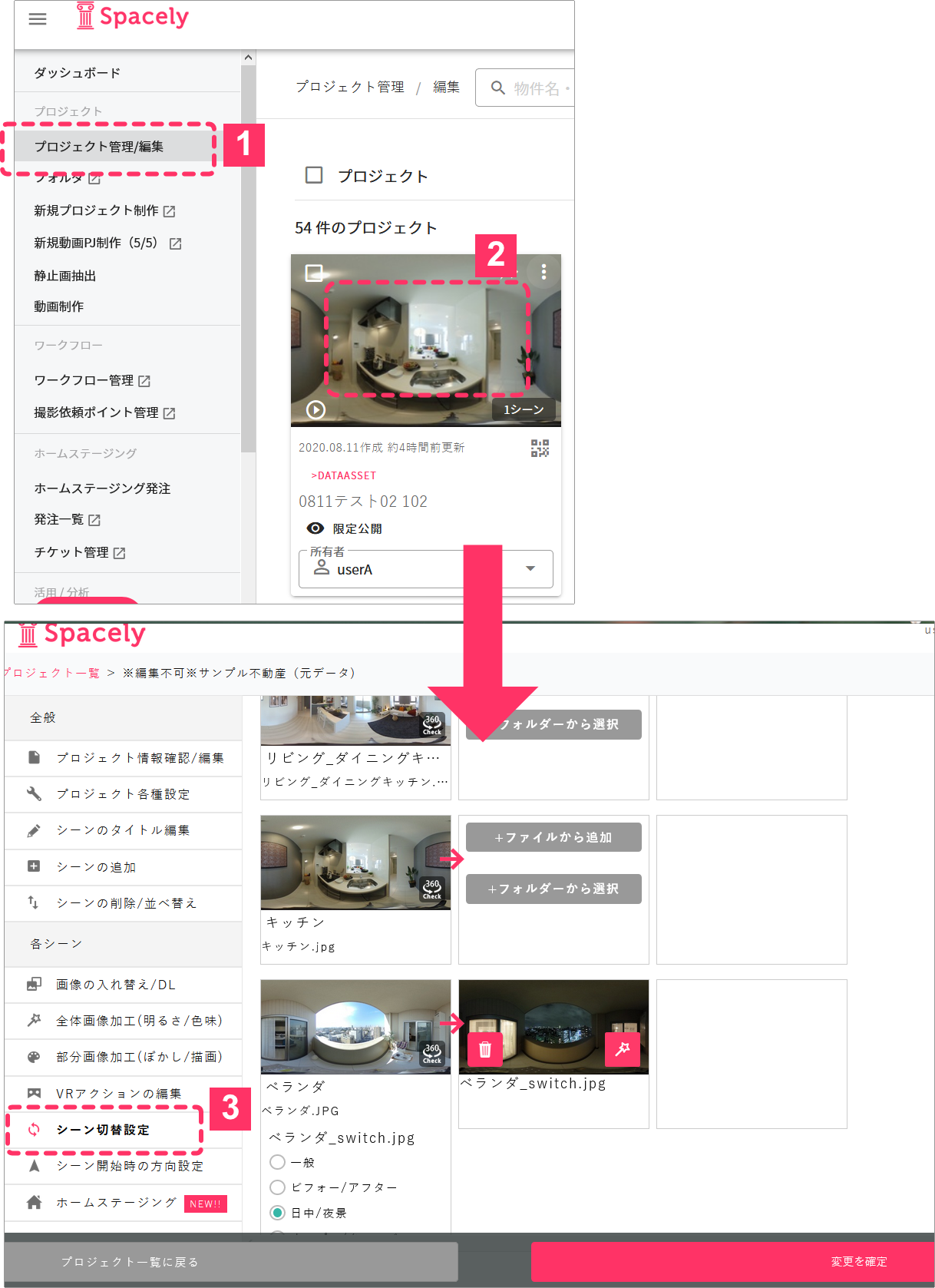
Task: Click the +ファイルから追加 button
Action: pos(553,837)
